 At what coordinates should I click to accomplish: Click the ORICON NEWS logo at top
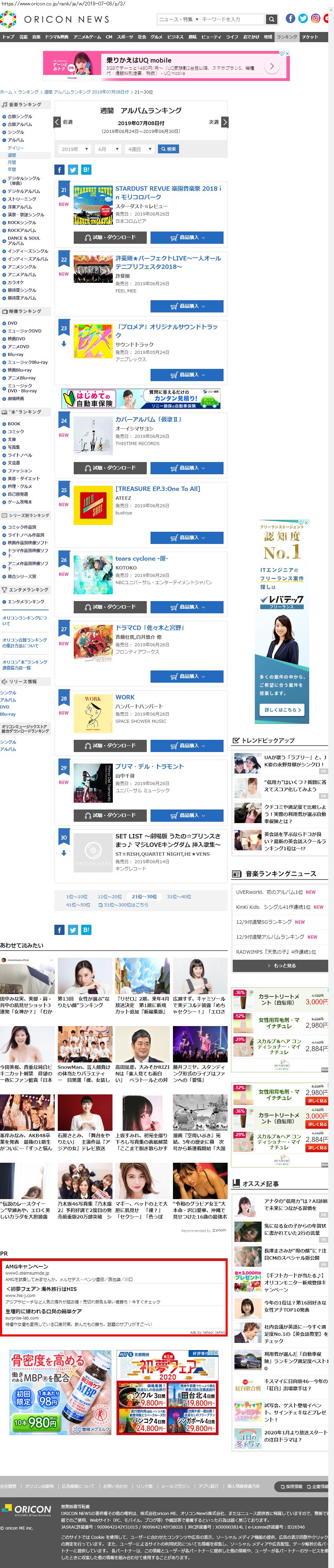pyautogui.click(x=55, y=19)
